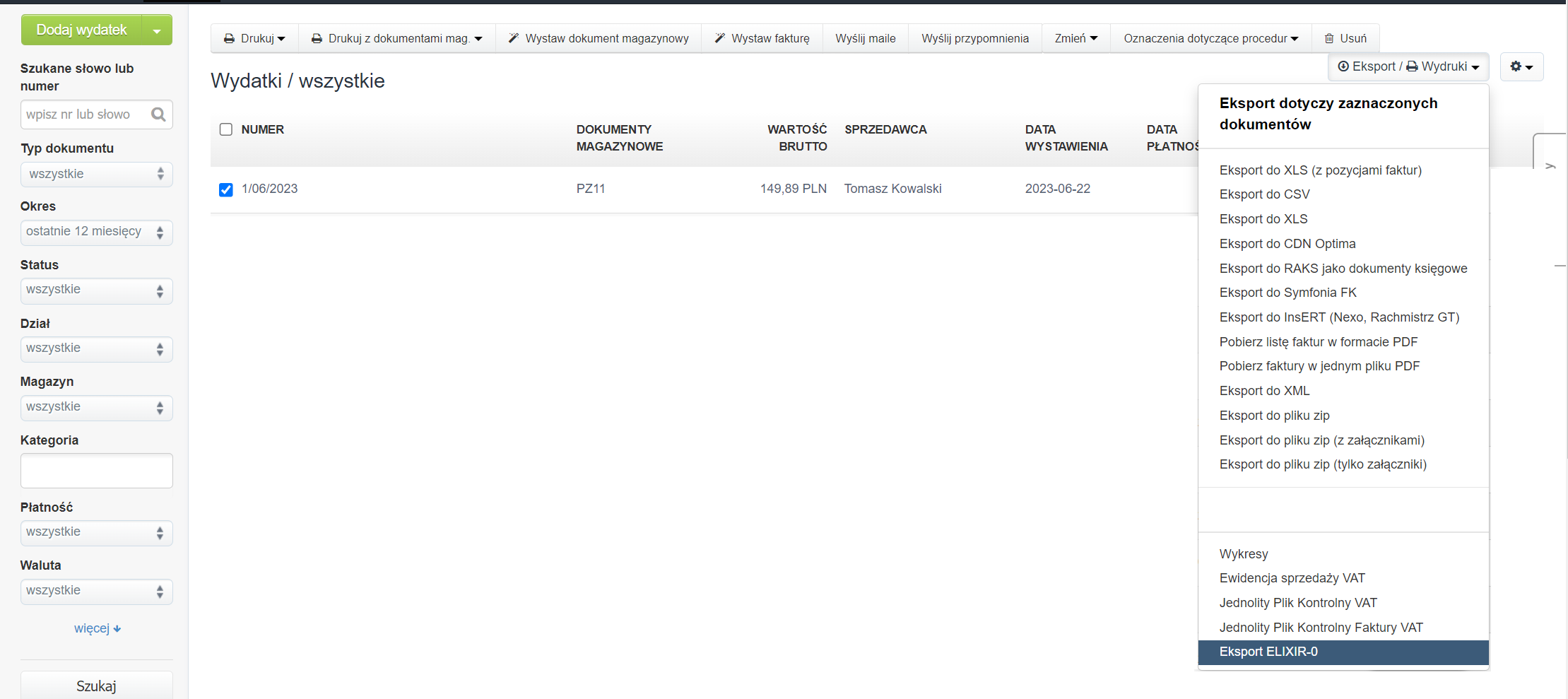Click the Wystaw fakturę button
The height and width of the screenshot is (699, 1568).
(762, 38)
